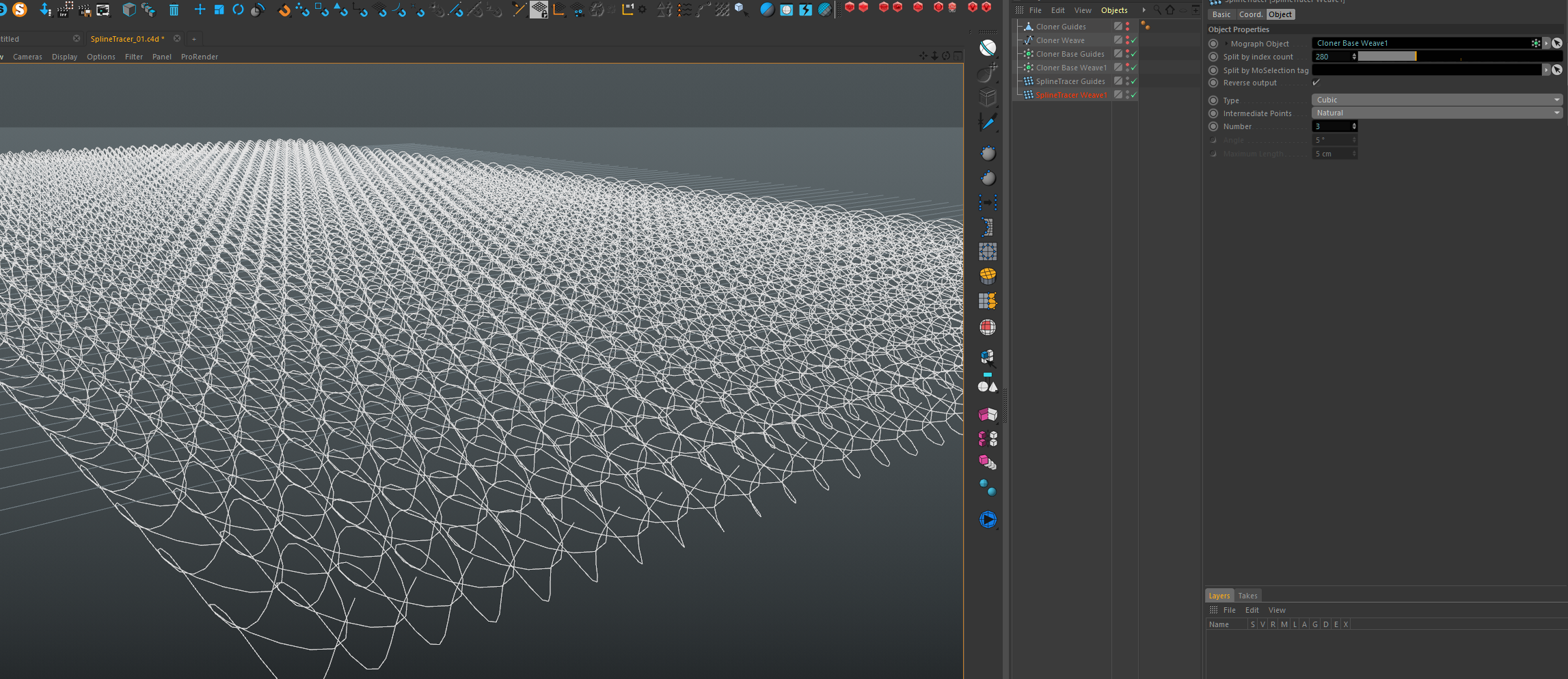1568x679 pixels.
Task: Click the animation circle beside the Number parameter
Action: [1213, 126]
